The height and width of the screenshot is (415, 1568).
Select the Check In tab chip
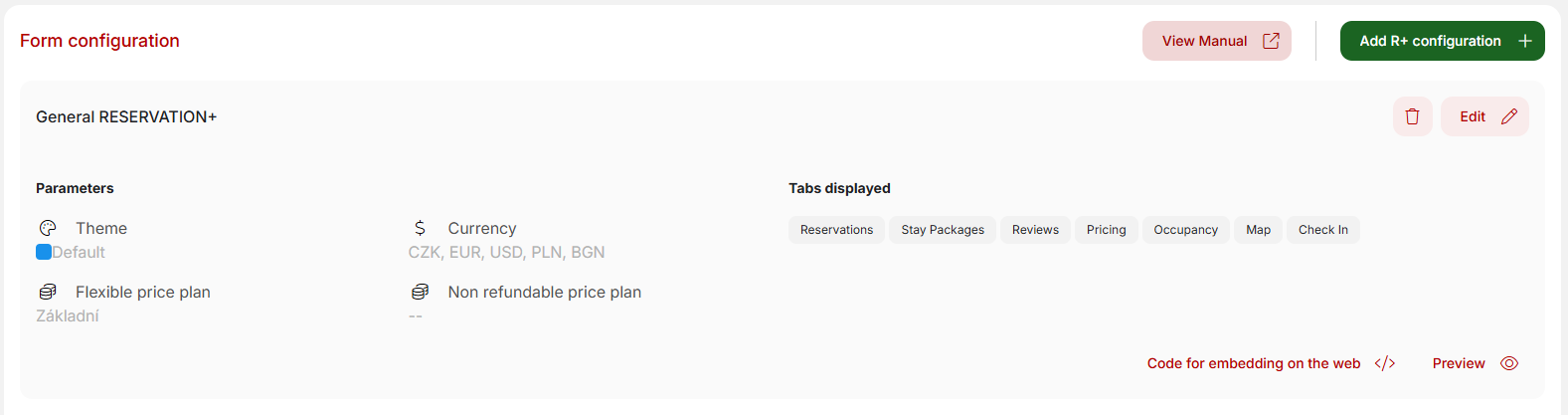[x=1322, y=230]
